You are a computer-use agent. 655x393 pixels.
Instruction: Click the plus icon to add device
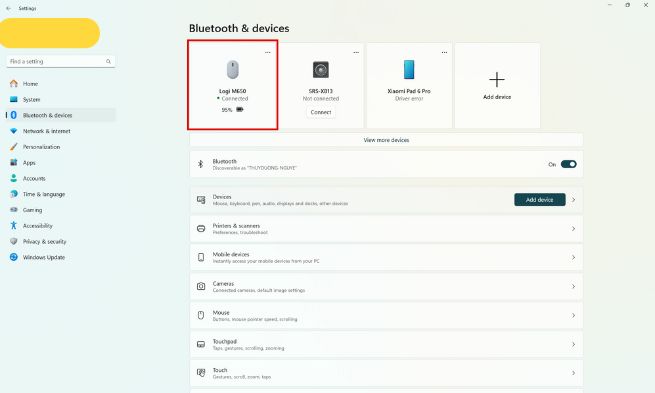tap(497, 79)
